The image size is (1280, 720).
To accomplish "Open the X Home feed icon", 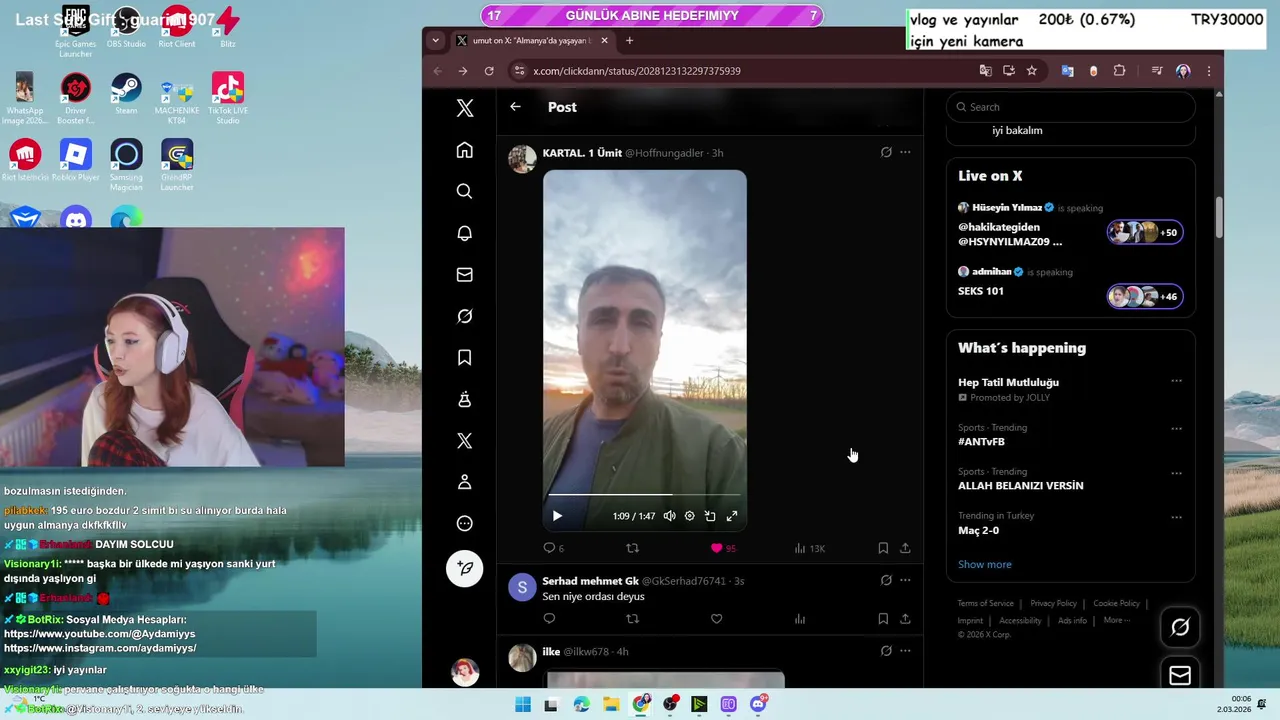I will [x=464, y=150].
